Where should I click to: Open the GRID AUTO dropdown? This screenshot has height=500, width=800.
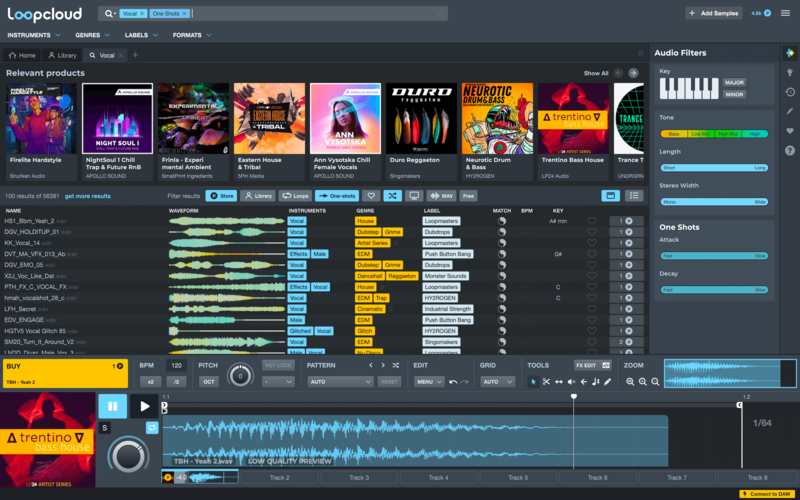[497, 382]
